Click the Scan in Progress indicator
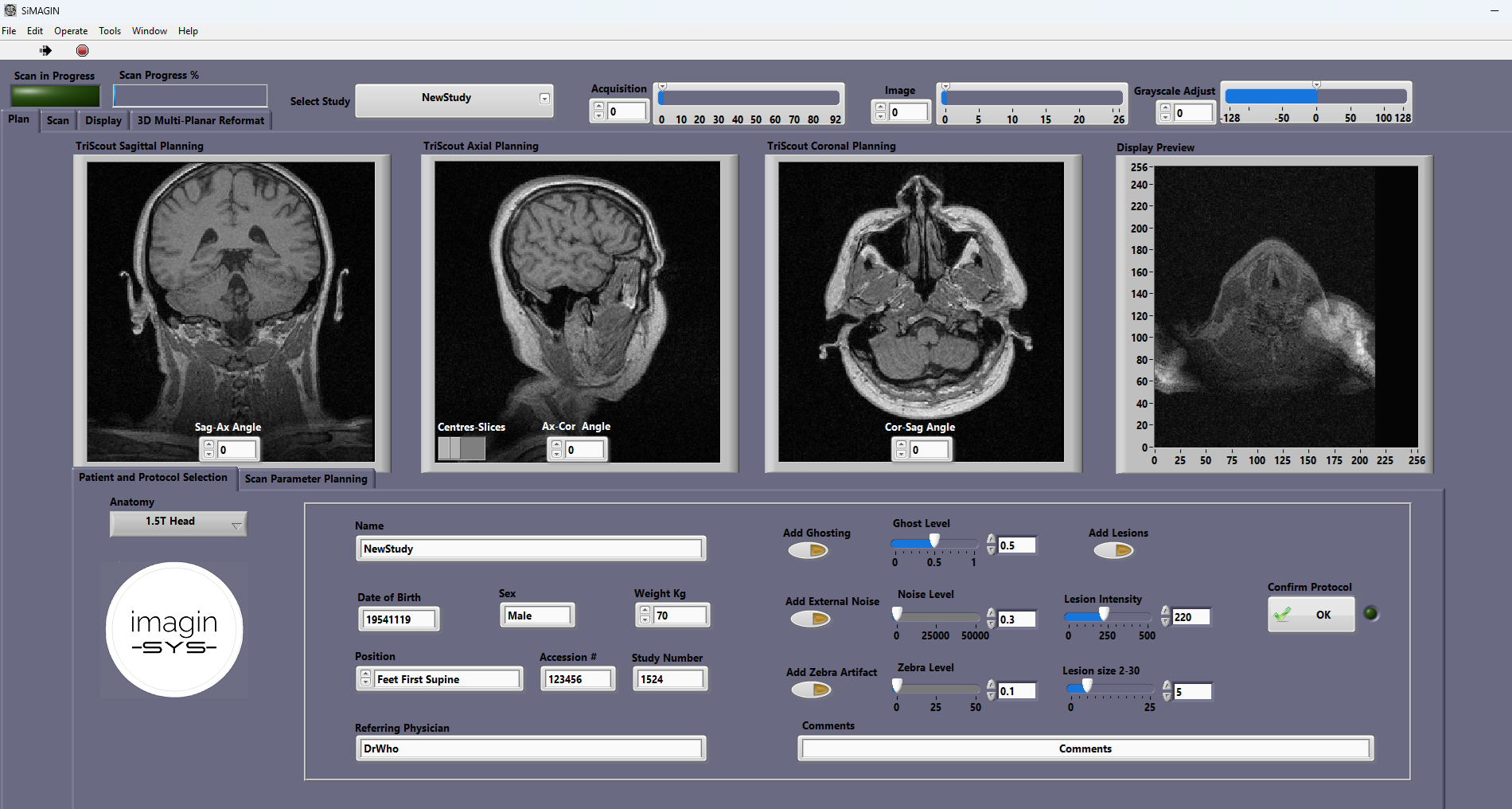This screenshot has width=1512, height=809. pos(54,95)
